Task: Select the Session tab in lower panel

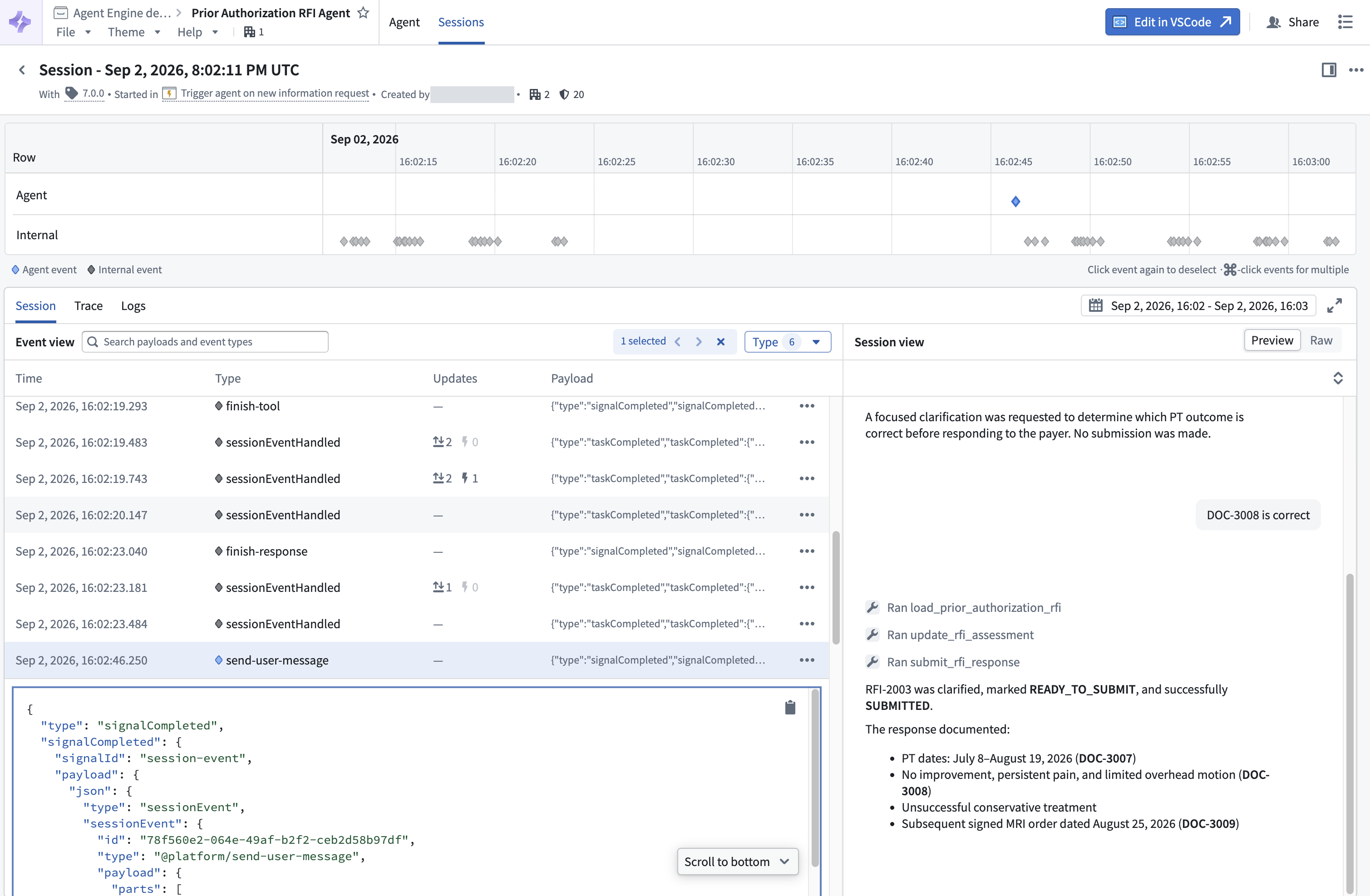Action: [x=36, y=305]
